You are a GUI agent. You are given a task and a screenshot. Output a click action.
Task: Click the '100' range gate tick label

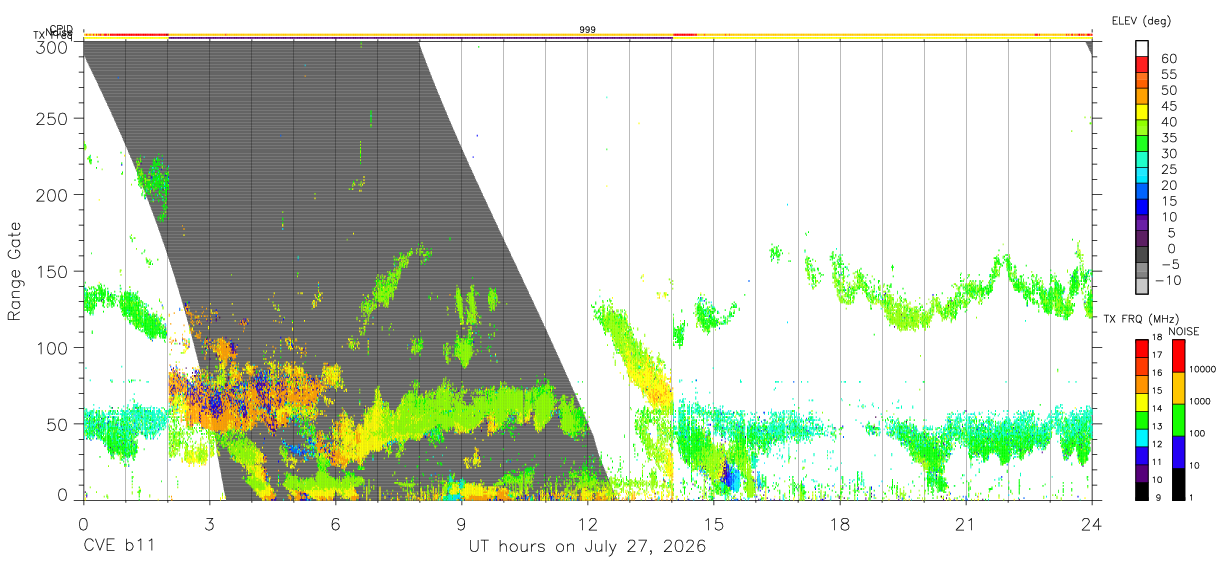52,347
